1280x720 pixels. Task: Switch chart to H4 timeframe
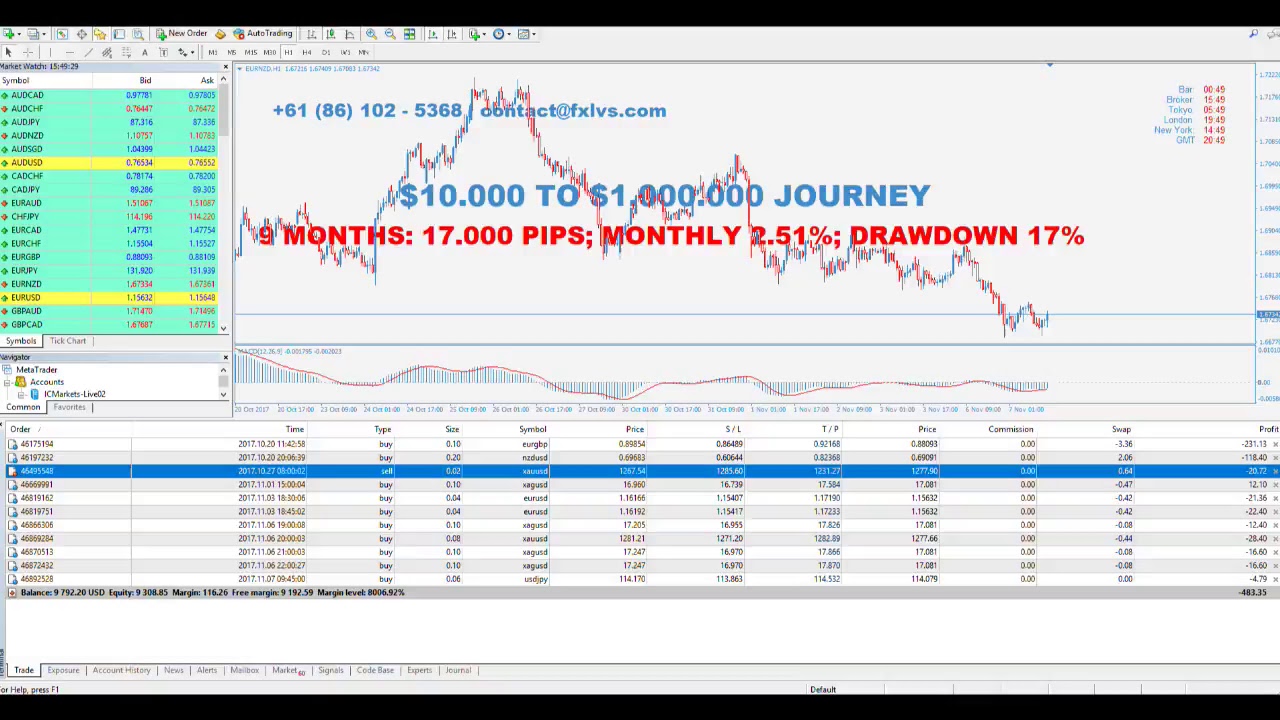(x=307, y=52)
